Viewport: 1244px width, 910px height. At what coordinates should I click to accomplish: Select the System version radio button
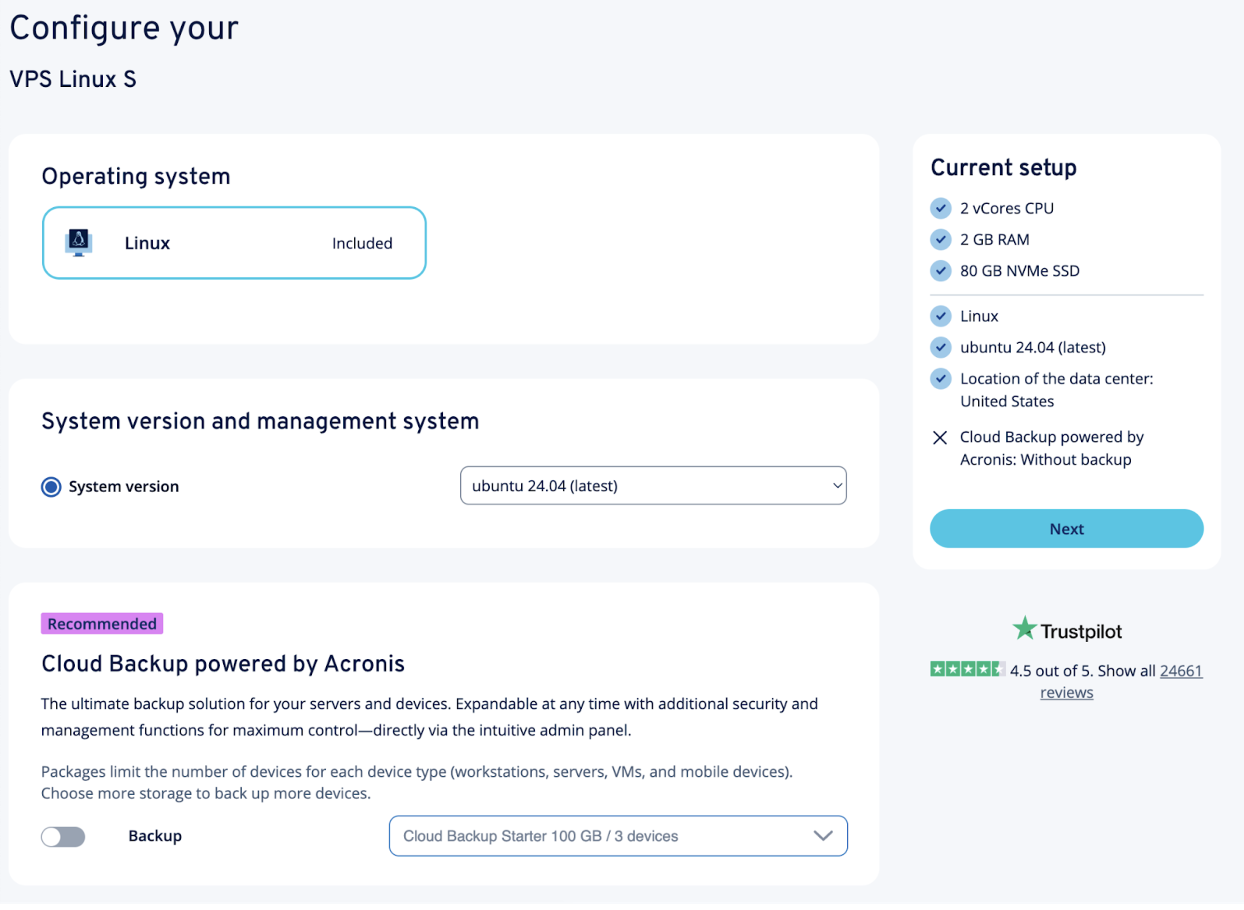[51, 487]
